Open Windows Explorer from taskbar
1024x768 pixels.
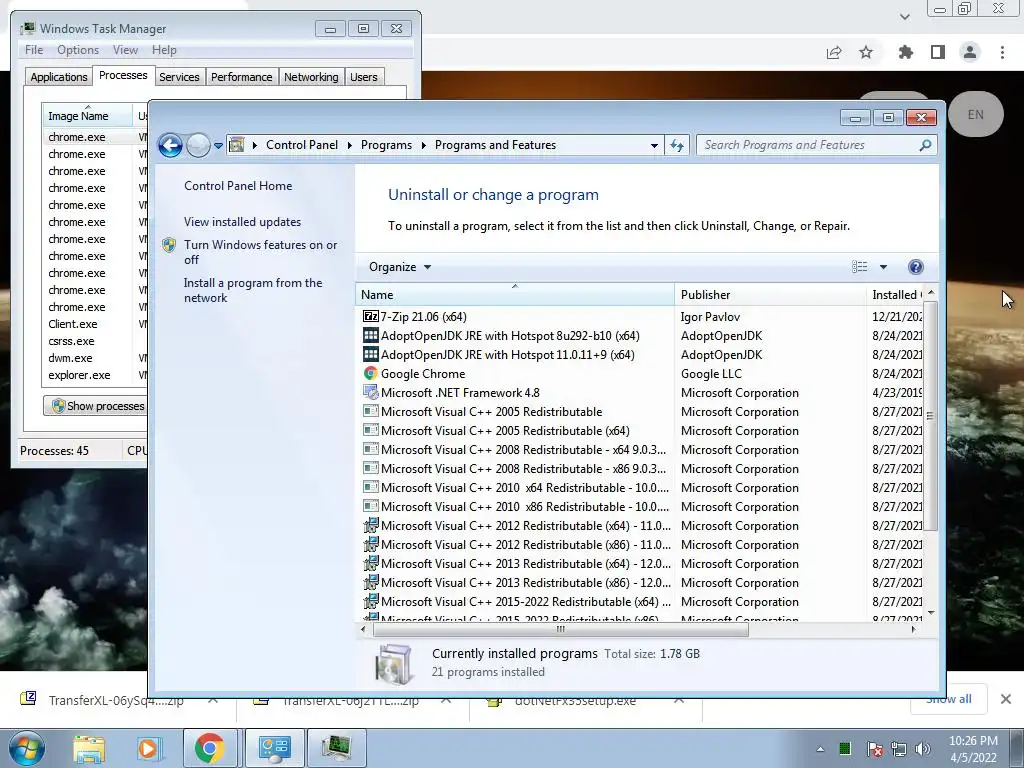click(89, 748)
